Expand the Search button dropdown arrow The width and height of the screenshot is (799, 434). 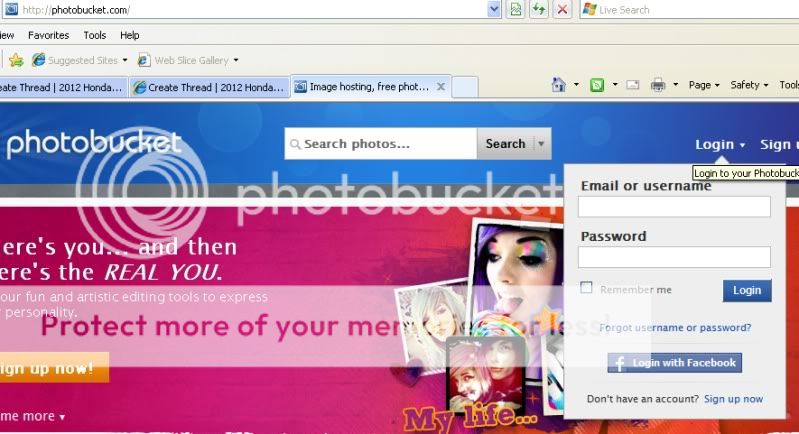(x=541, y=144)
